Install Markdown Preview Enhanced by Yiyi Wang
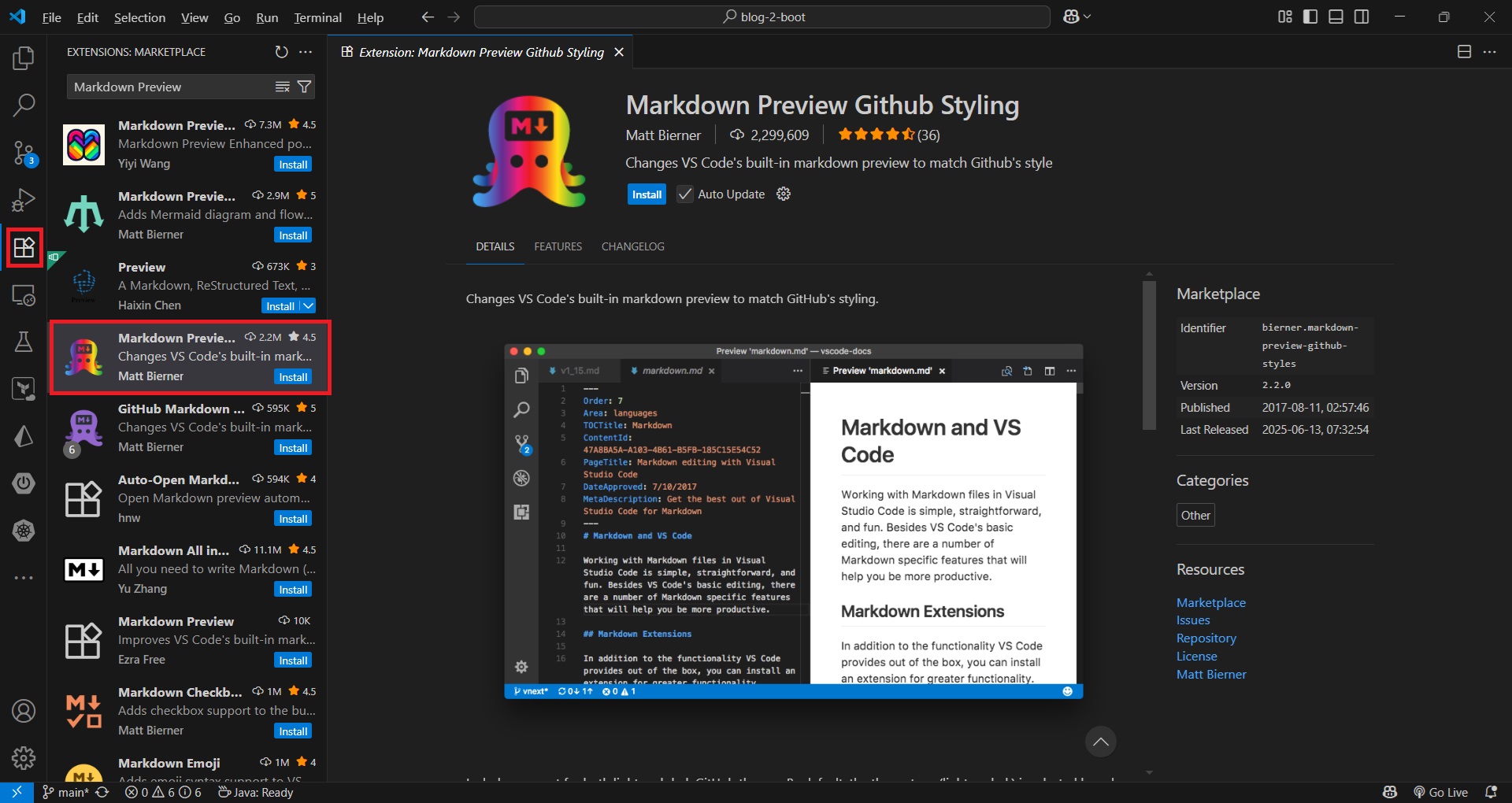1512x803 pixels. pyautogui.click(x=293, y=164)
